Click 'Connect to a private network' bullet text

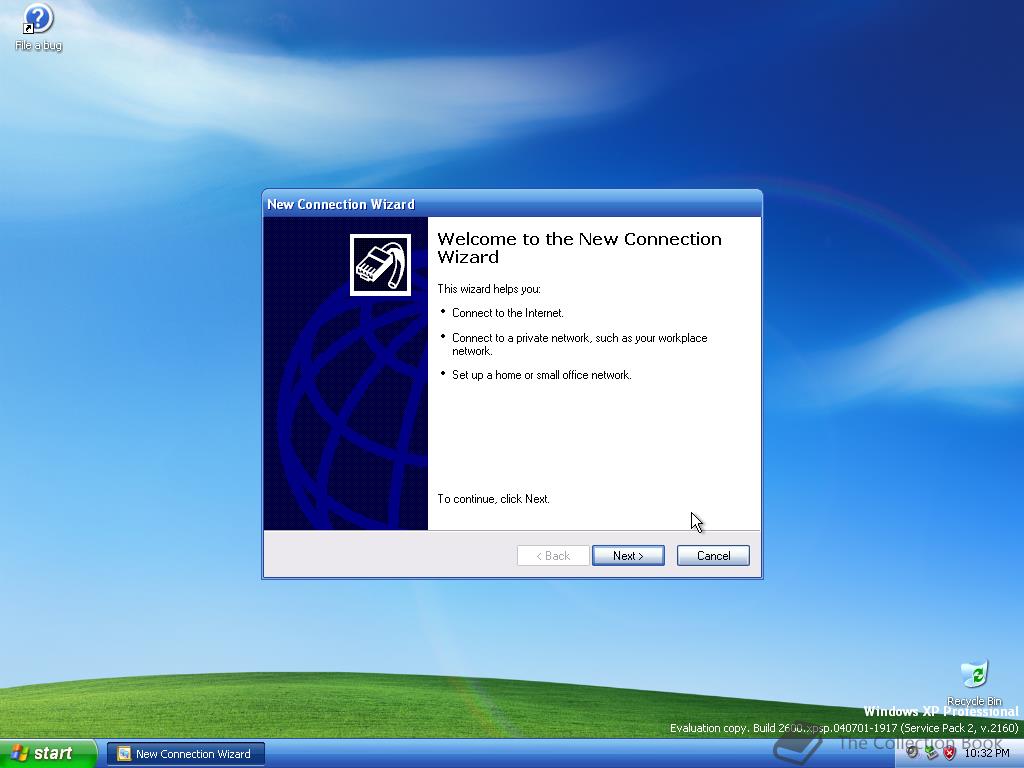coord(579,344)
